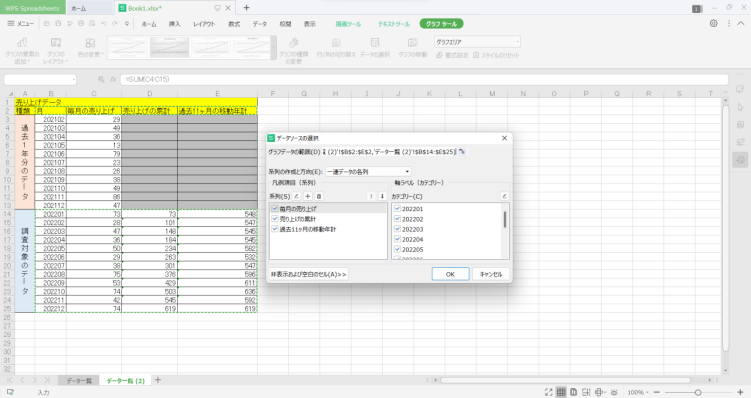Viewport: 751px width, 398px height.
Task: Click the sheet horizontal scrollbar
Action: tap(566, 380)
